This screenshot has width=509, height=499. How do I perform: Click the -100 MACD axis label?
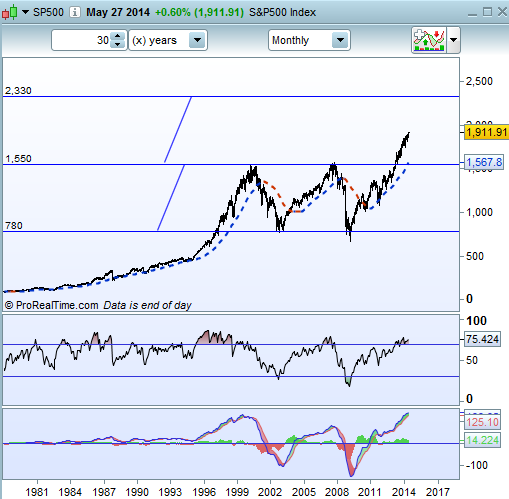pyautogui.click(x=477, y=465)
